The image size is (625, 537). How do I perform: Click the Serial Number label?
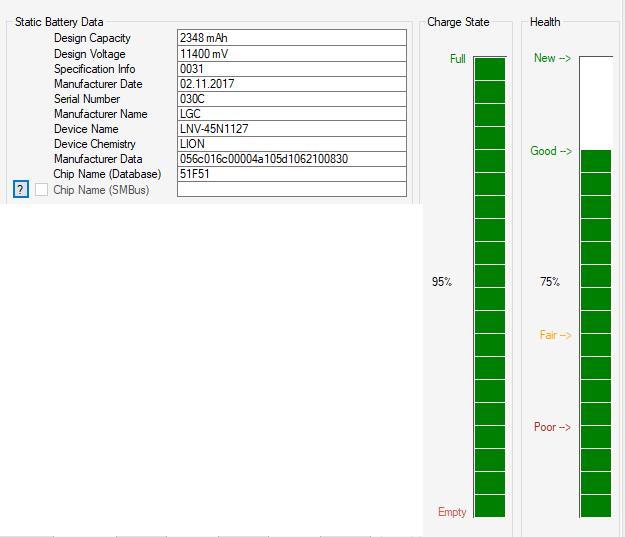coord(87,99)
